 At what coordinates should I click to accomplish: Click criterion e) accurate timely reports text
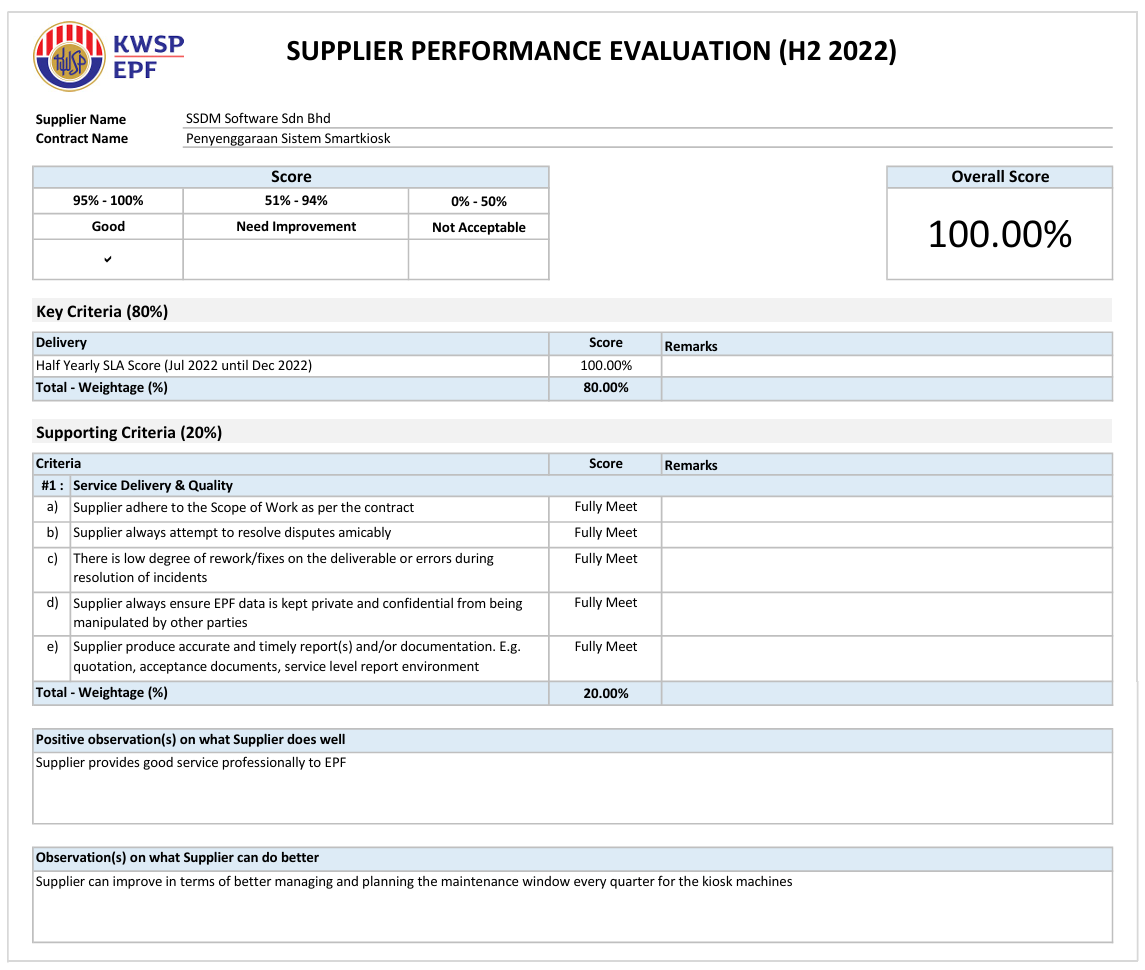click(x=296, y=657)
